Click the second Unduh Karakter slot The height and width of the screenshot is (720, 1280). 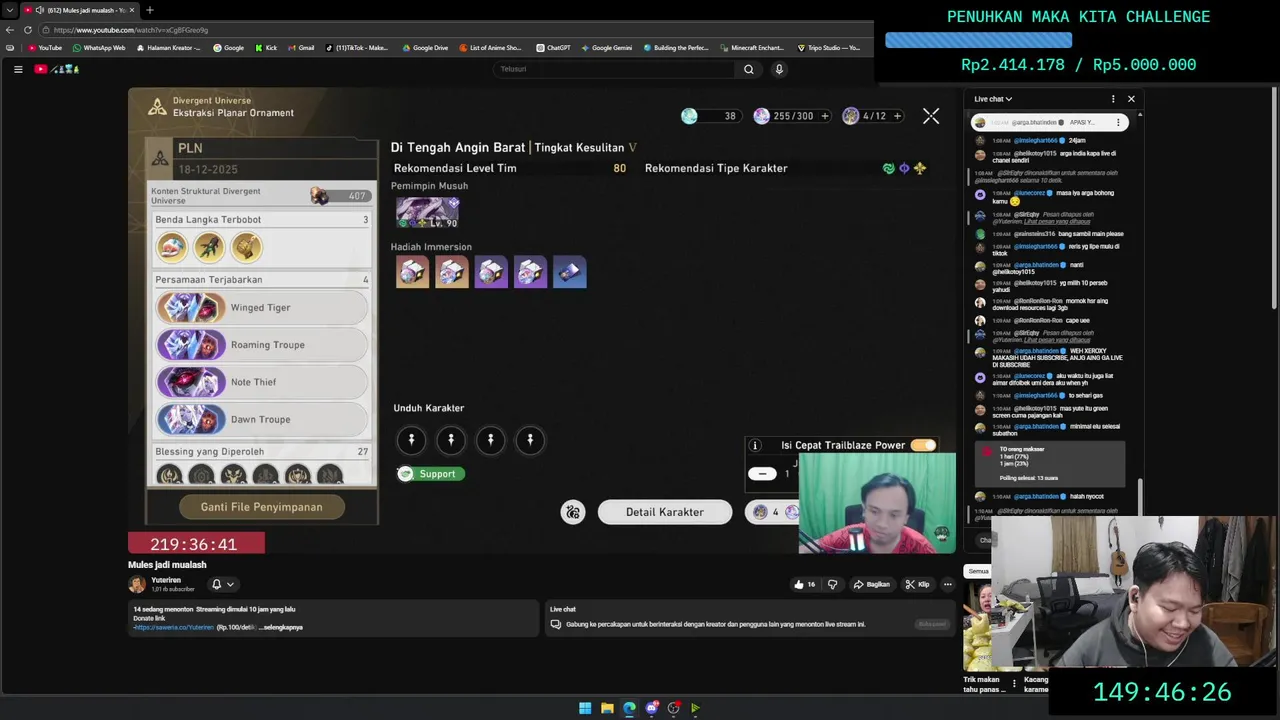tap(451, 440)
